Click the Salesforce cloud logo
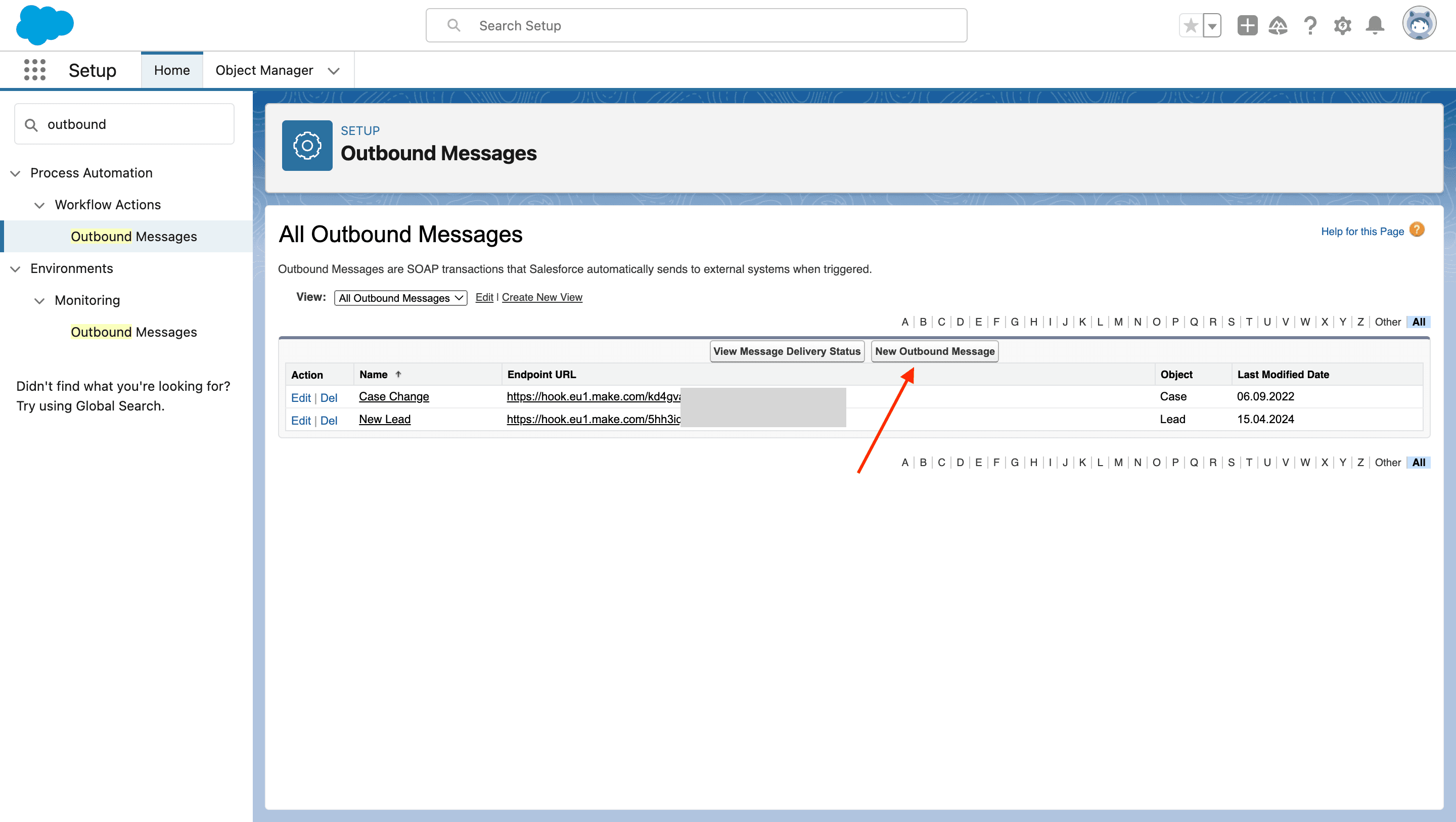The height and width of the screenshot is (822, 1456). [x=44, y=24]
